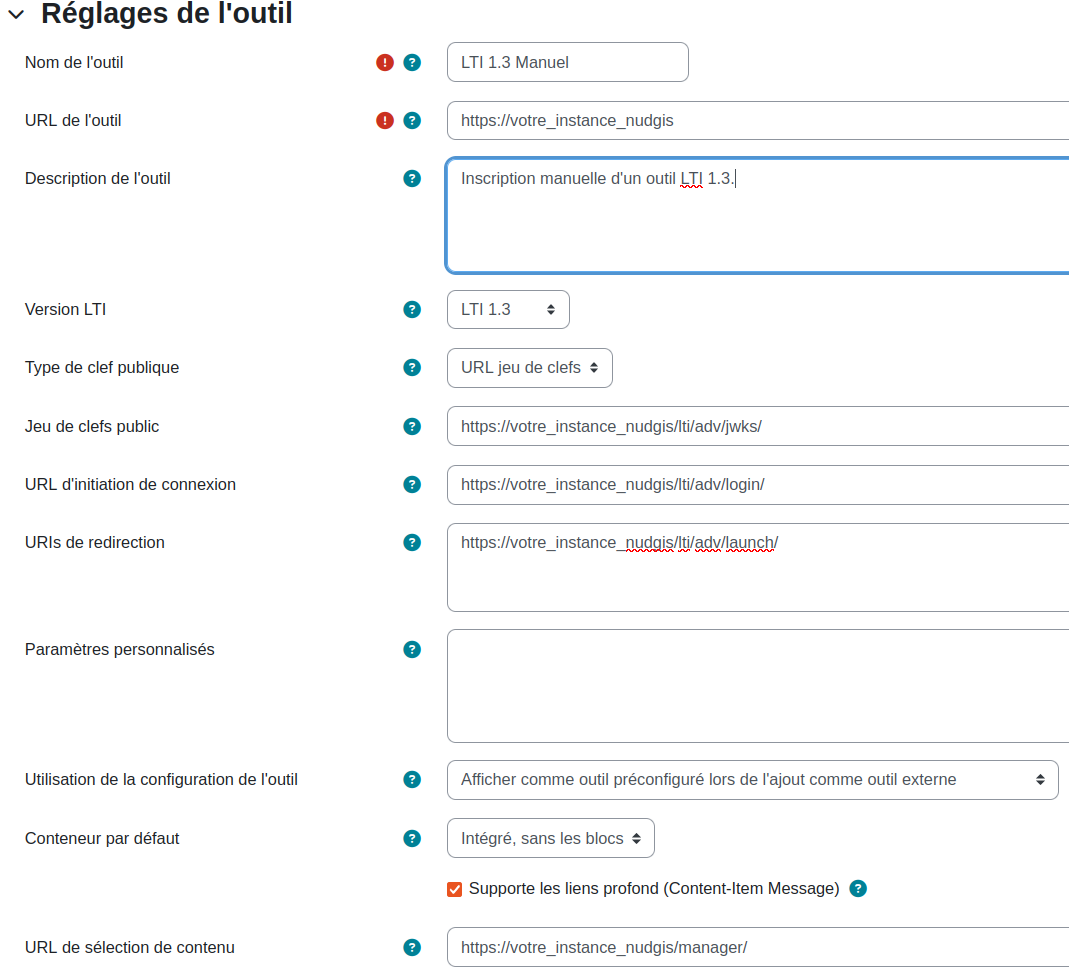Open help for URIs de redirection
This screenshot has height=975, width=1069.
click(412, 543)
